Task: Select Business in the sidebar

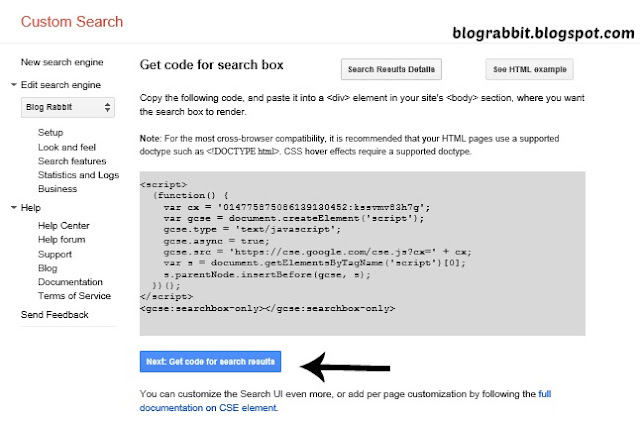Action: pyautogui.click(x=58, y=189)
